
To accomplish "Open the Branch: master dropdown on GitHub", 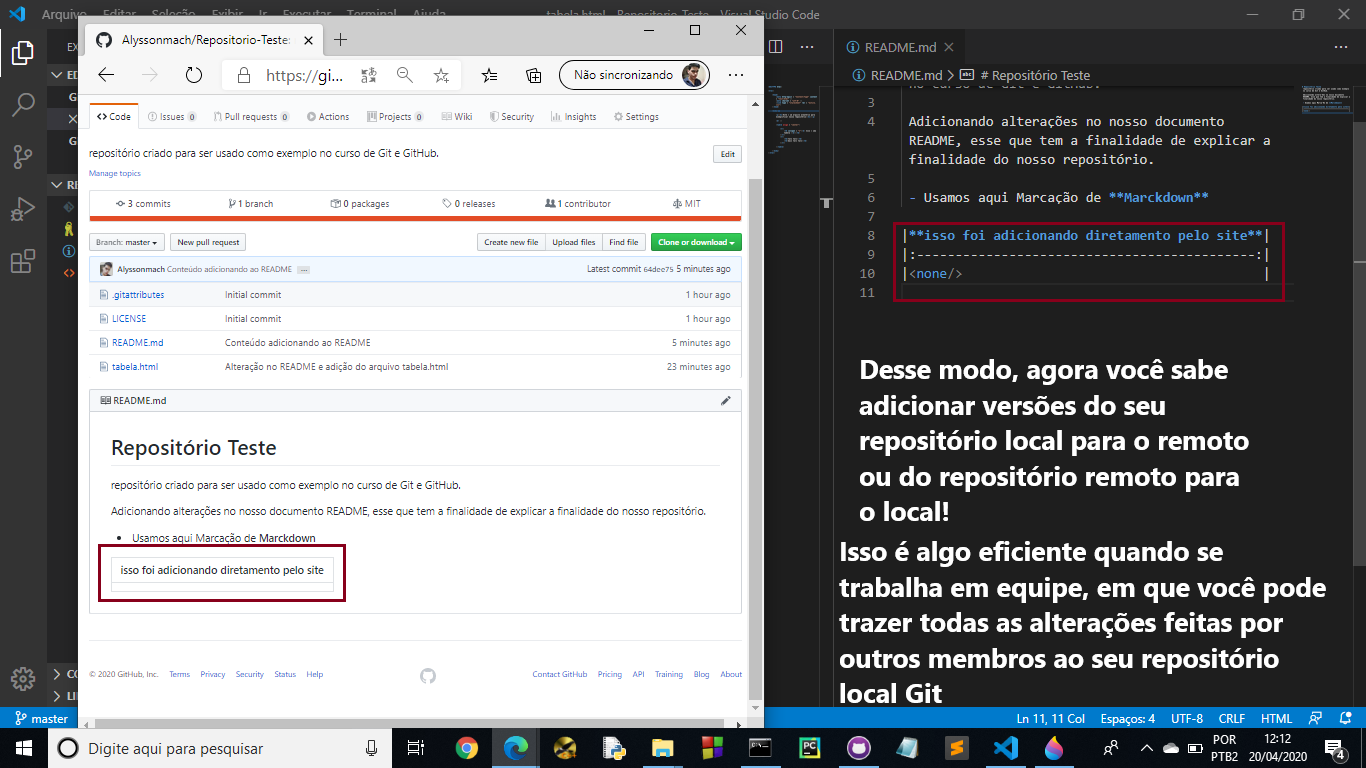I will [126, 242].
